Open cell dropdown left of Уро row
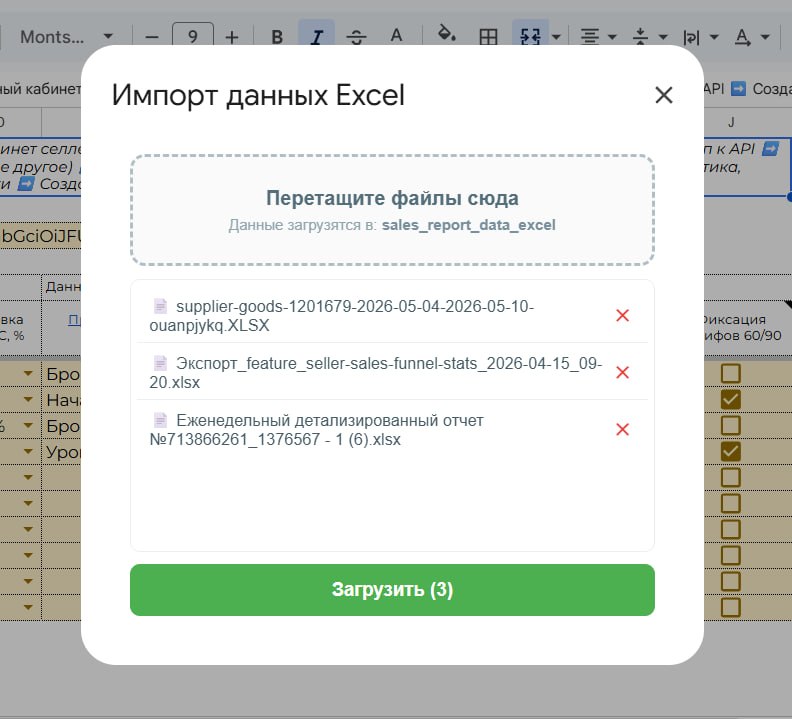Viewport: 792px width, 719px height. [28, 451]
